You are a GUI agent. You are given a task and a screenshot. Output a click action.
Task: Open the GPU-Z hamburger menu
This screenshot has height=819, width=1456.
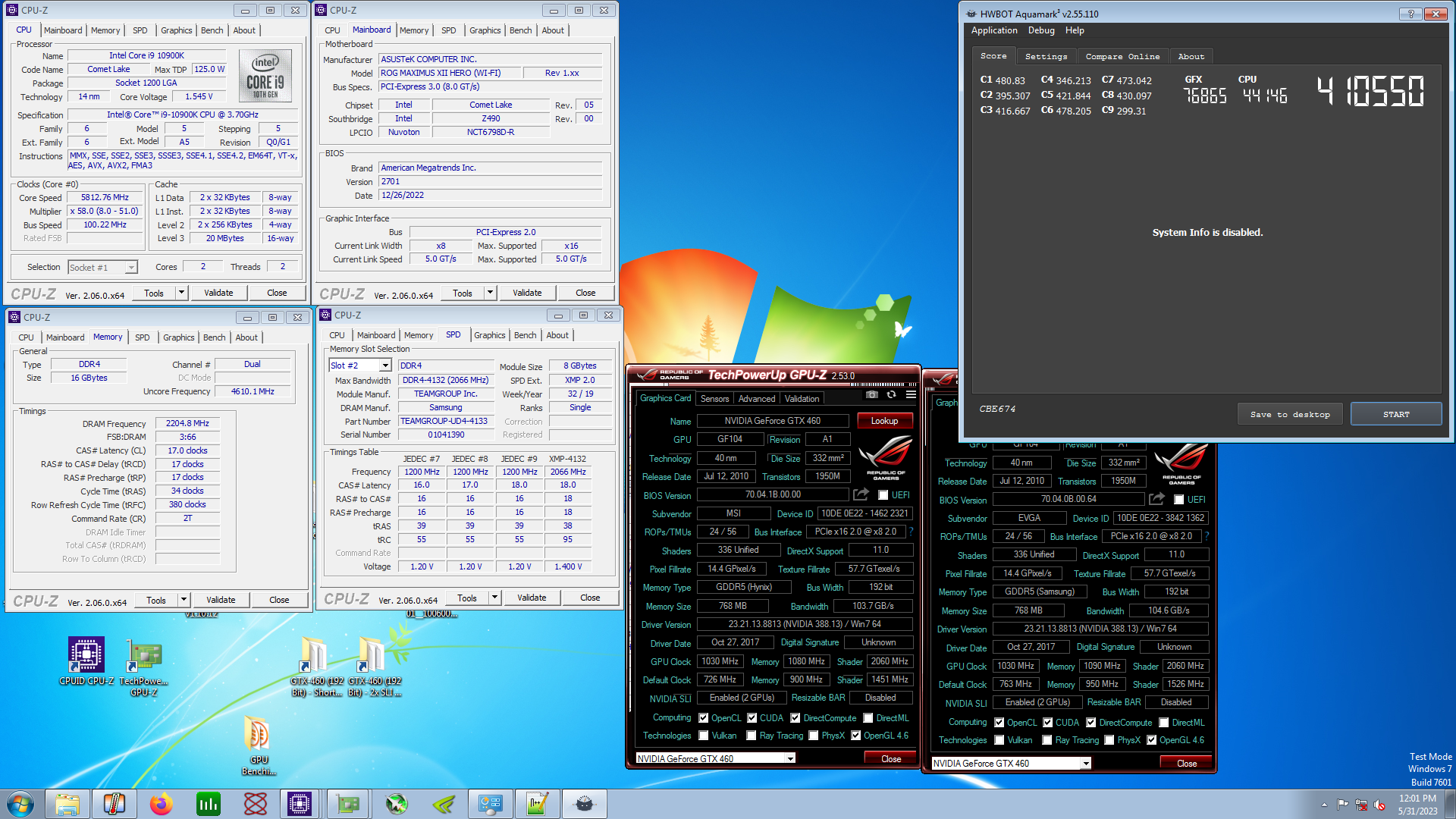tap(911, 394)
